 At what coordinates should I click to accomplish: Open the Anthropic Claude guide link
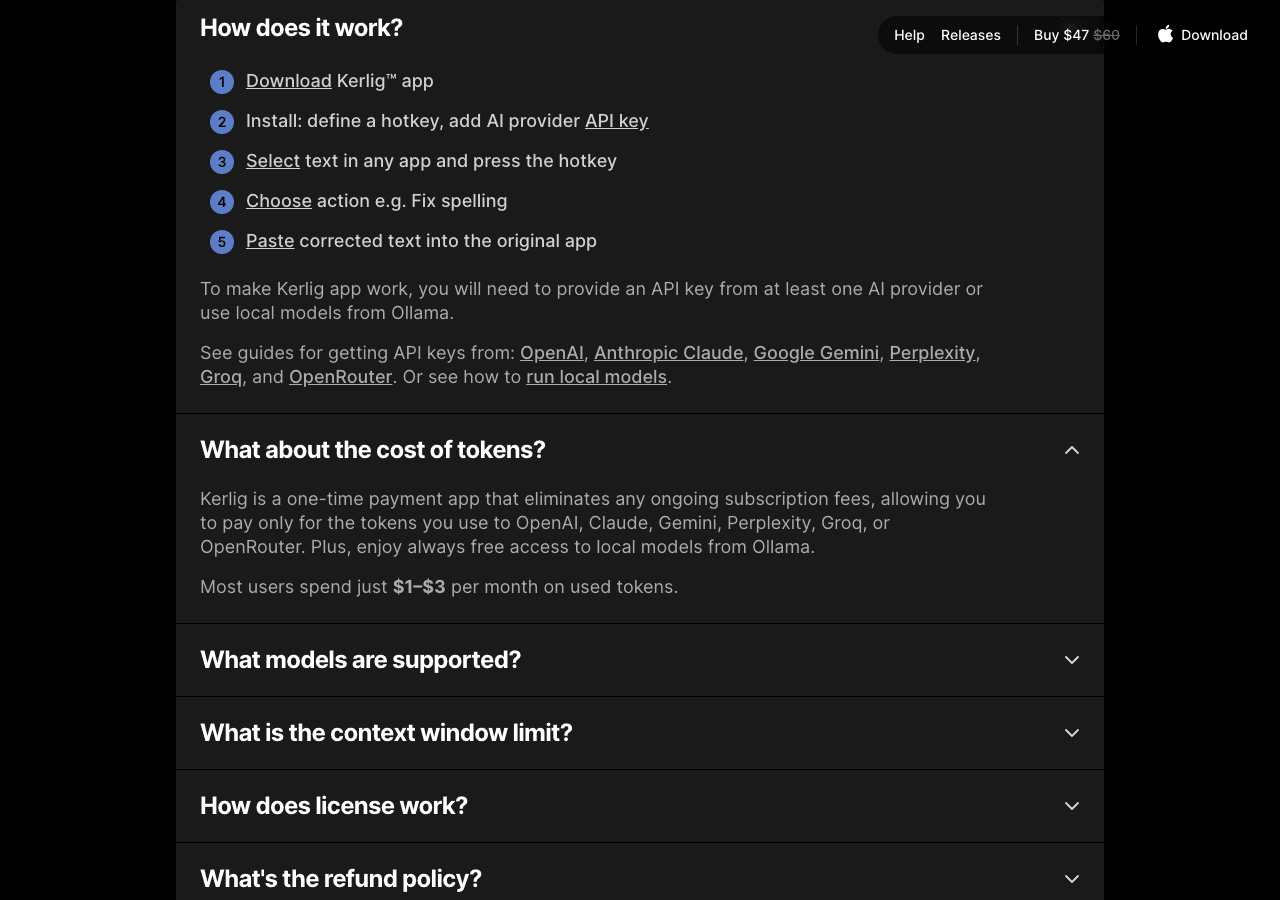pos(669,353)
